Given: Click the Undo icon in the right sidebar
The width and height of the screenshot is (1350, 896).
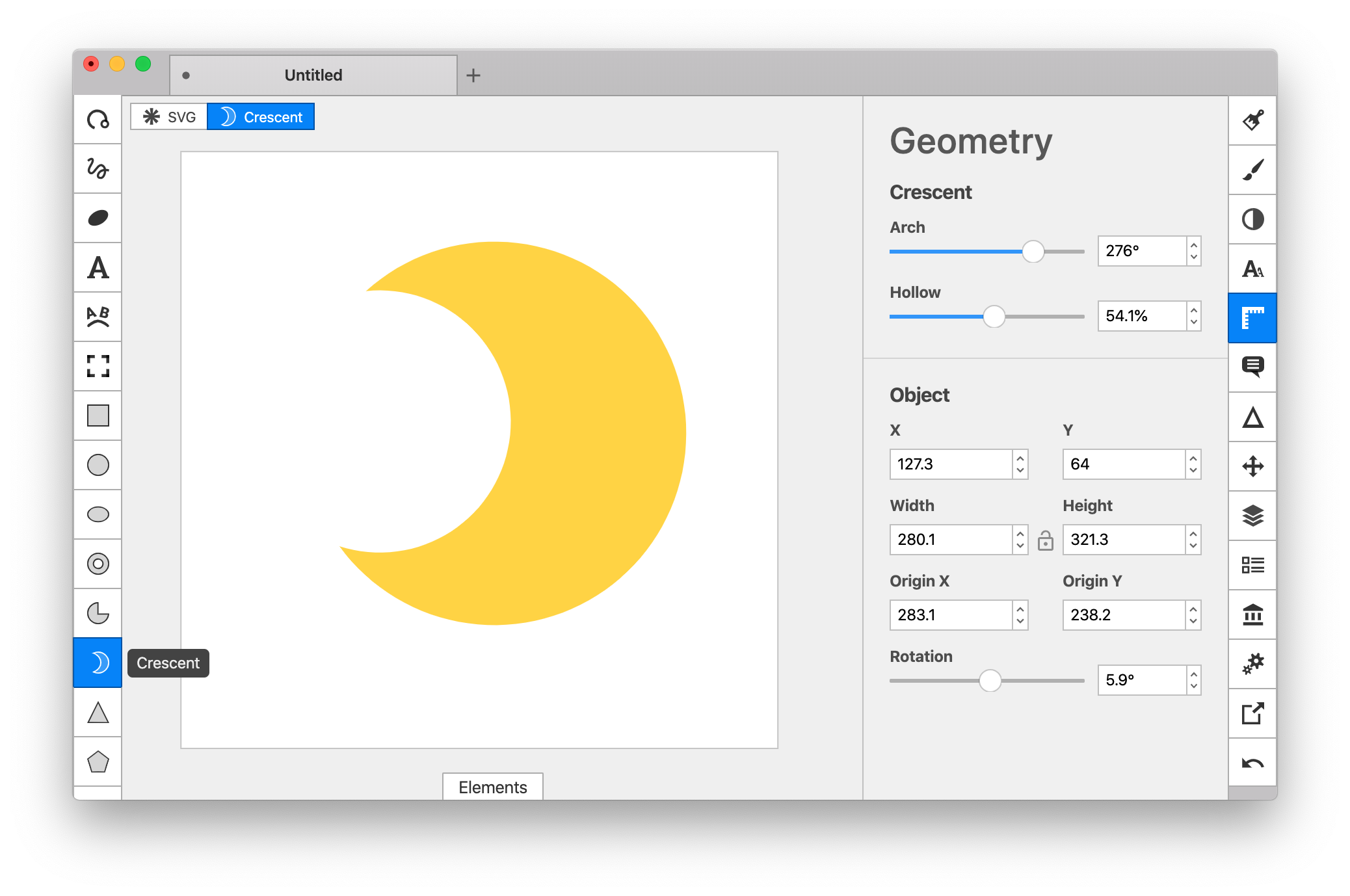Looking at the screenshot, I should click(1252, 761).
